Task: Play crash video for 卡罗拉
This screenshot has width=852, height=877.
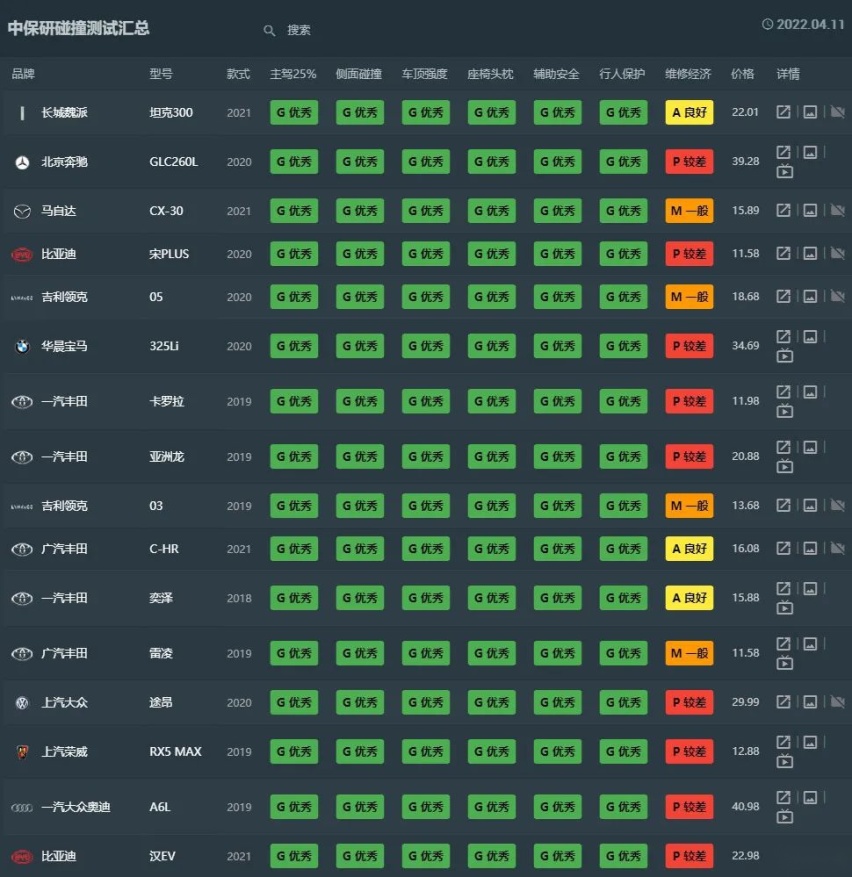Action: [x=785, y=411]
